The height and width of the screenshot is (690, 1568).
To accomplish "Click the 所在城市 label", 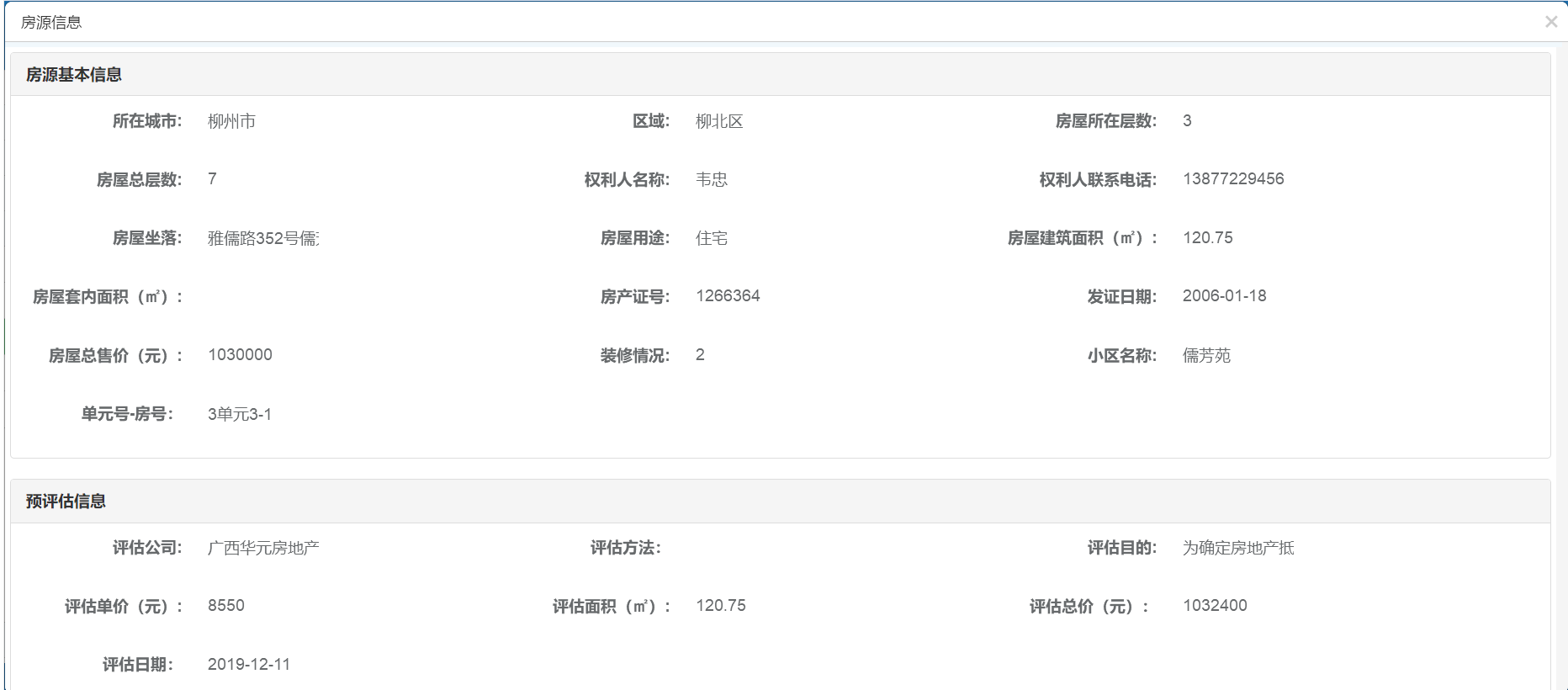I will (147, 121).
